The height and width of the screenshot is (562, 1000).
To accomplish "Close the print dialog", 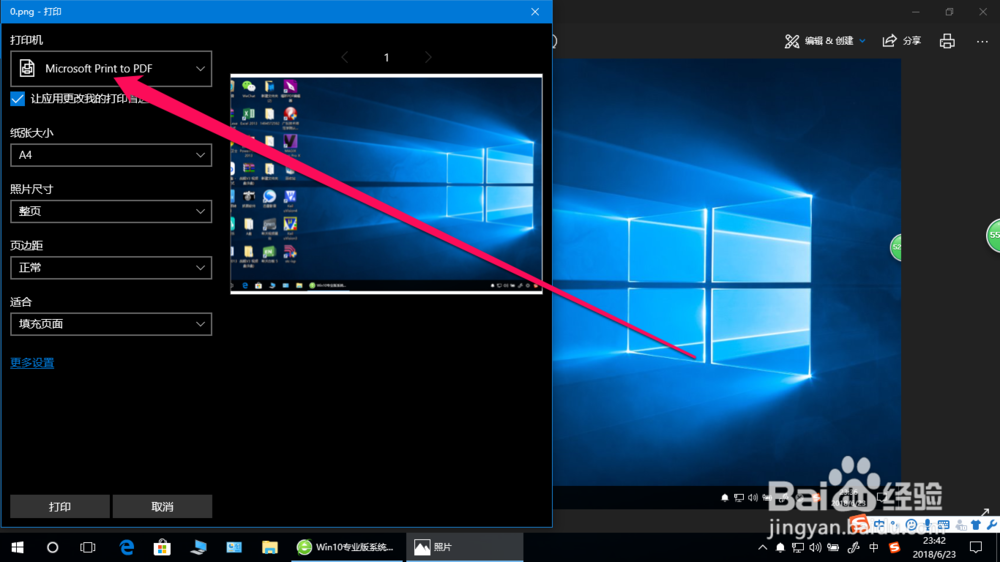I will [535, 11].
